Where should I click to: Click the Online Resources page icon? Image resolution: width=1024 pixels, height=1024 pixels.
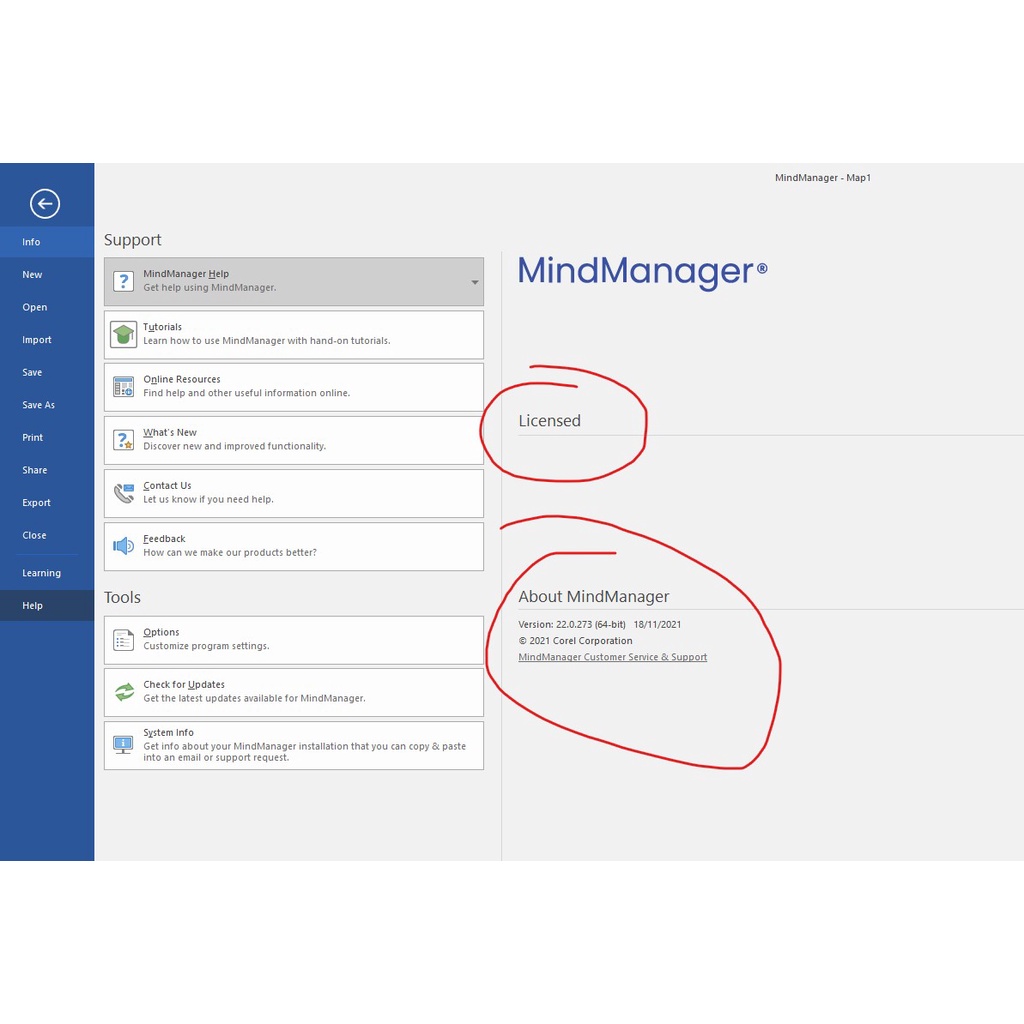123,387
